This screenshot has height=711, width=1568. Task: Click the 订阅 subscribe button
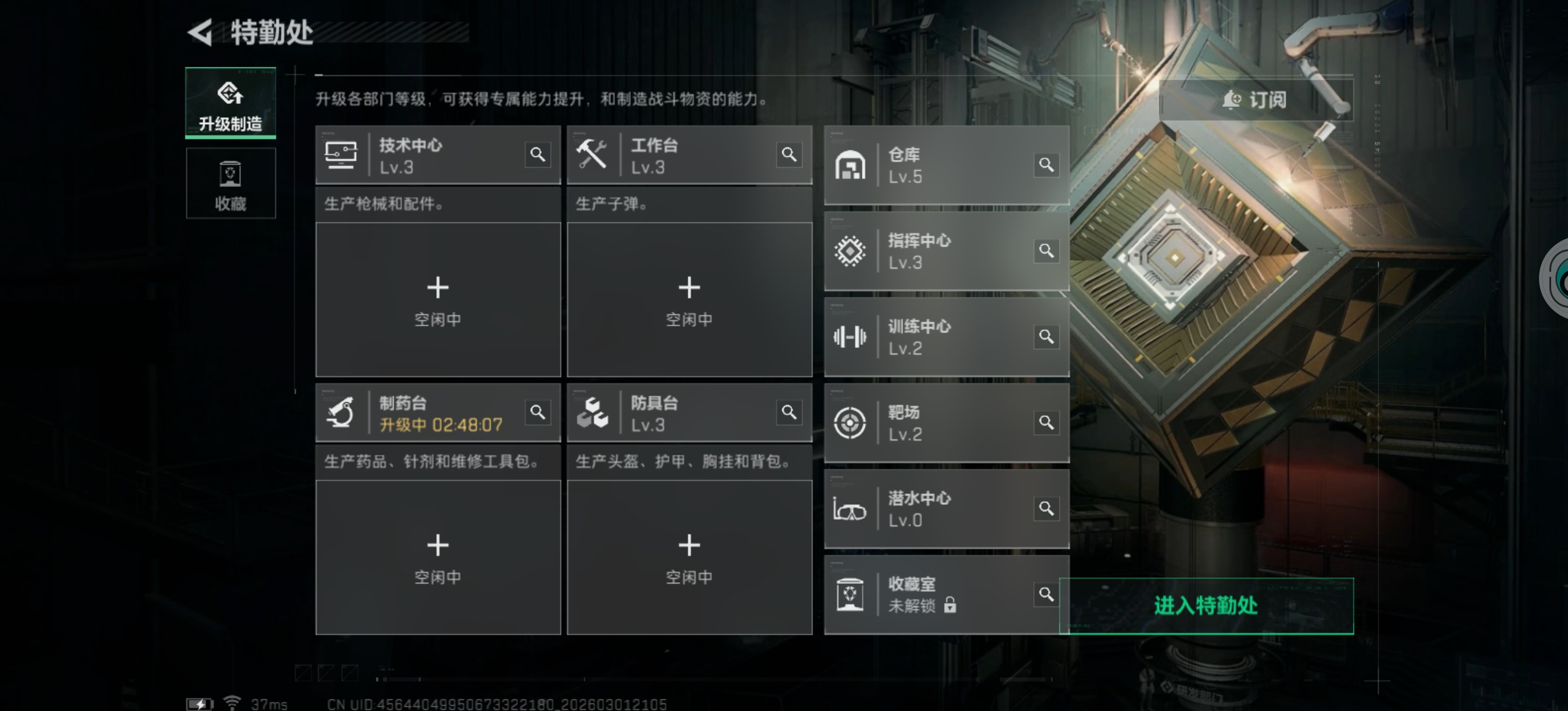pos(1256,100)
